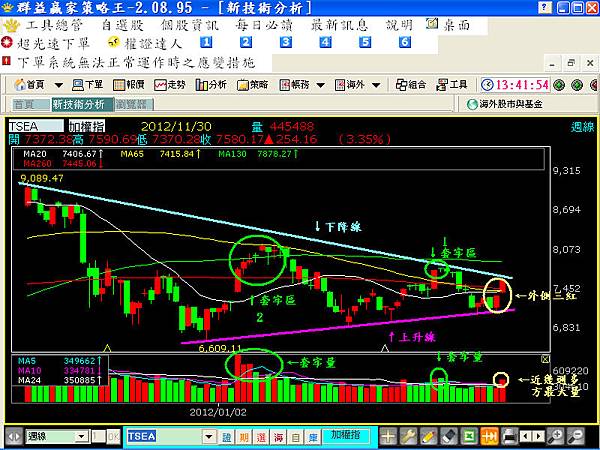
Task: Open the 週線 period dropdown
Action: [81, 437]
